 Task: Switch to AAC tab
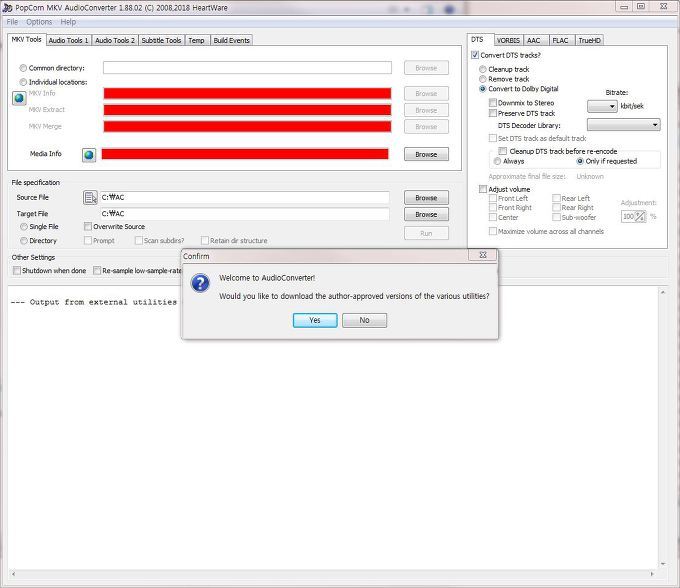click(534, 40)
